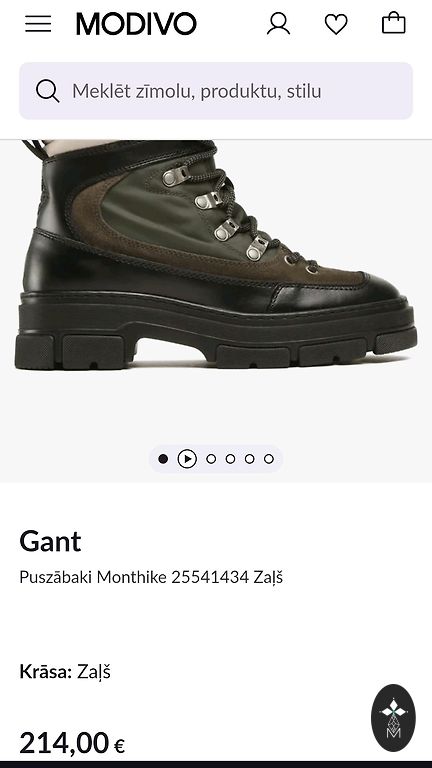432x768 pixels.
Task: Select the fourth gallery indicator dot
Action: click(x=230, y=459)
